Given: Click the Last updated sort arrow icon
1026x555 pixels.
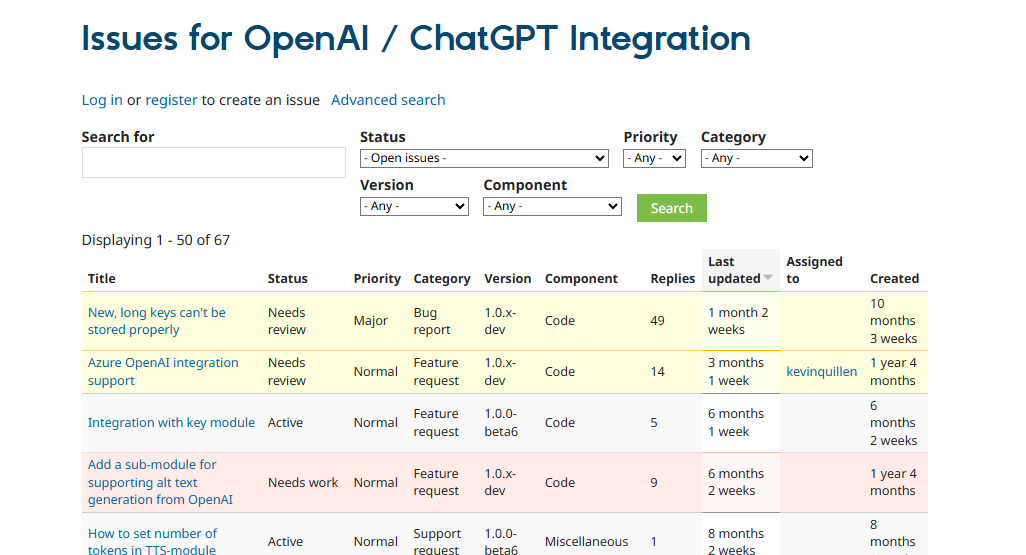Looking at the screenshot, I should 768,278.
